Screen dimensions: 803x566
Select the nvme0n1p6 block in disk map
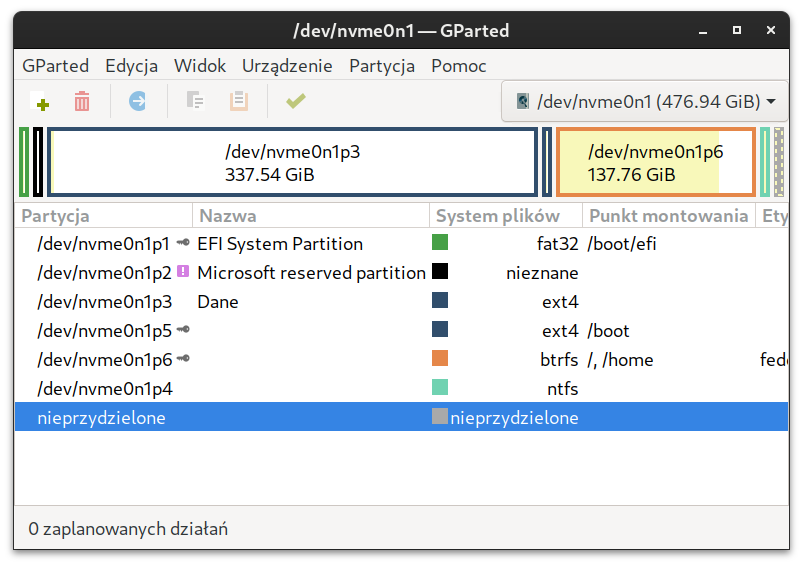[x=655, y=163]
